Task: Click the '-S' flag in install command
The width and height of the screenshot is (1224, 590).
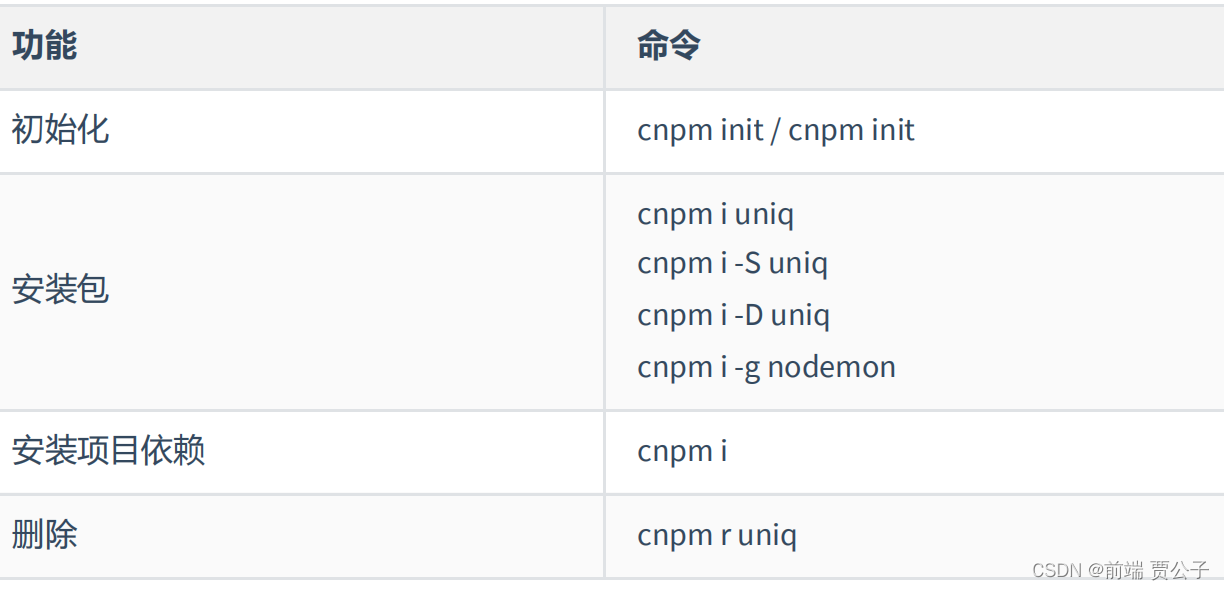Action: (747, 264)
